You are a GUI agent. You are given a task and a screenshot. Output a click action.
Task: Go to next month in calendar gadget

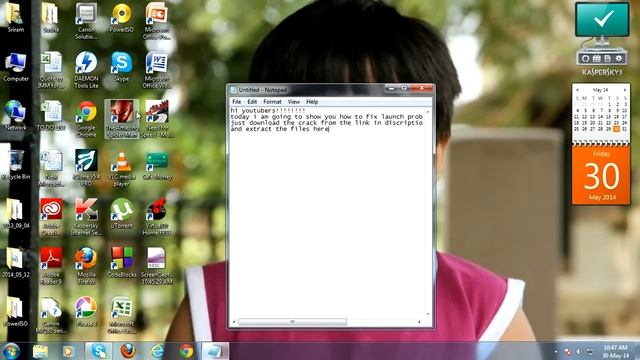pos(624,90)
